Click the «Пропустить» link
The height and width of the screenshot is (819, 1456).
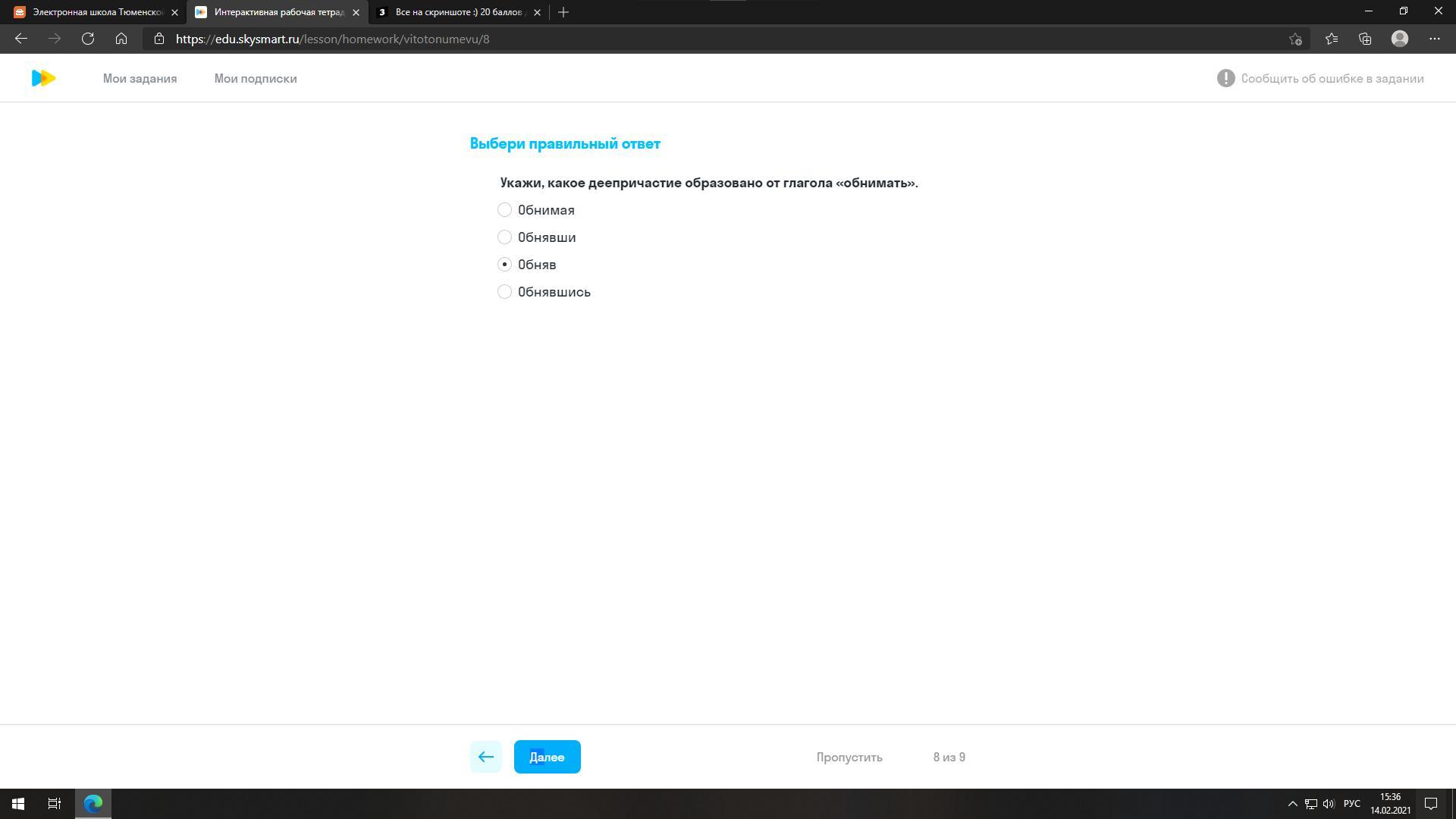(x=849, y=757)
